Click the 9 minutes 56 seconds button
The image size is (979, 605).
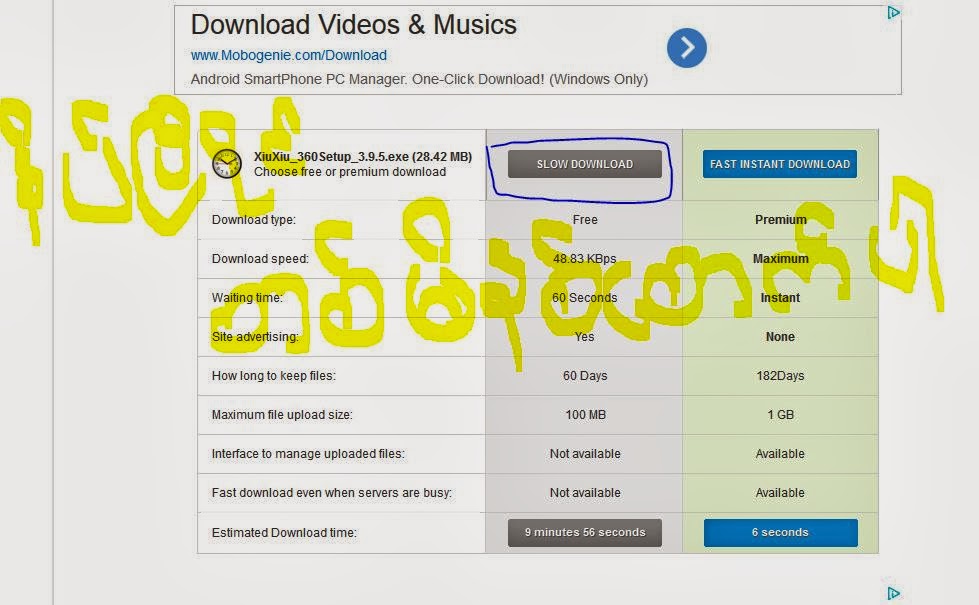[x=584, y=533]
